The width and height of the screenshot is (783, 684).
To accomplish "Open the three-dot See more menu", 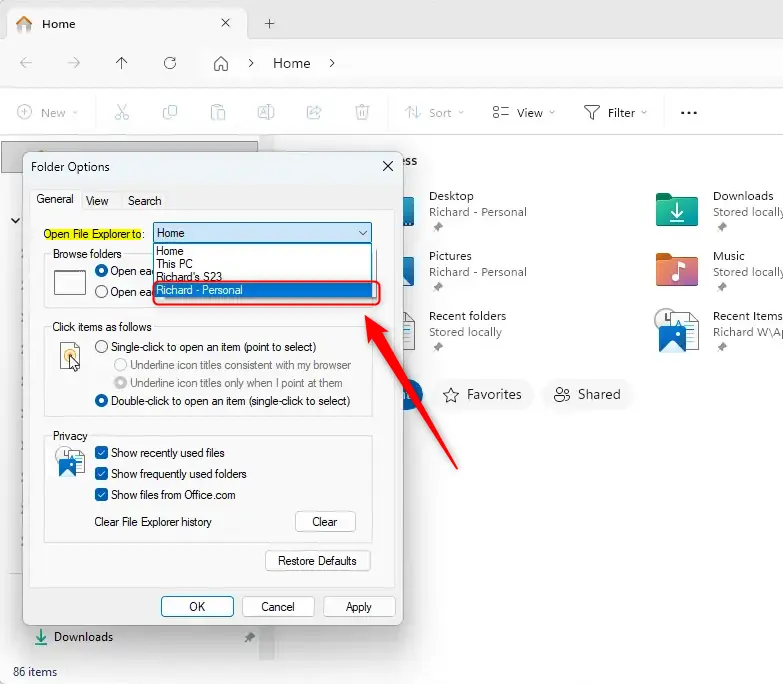I will point(689,113).
